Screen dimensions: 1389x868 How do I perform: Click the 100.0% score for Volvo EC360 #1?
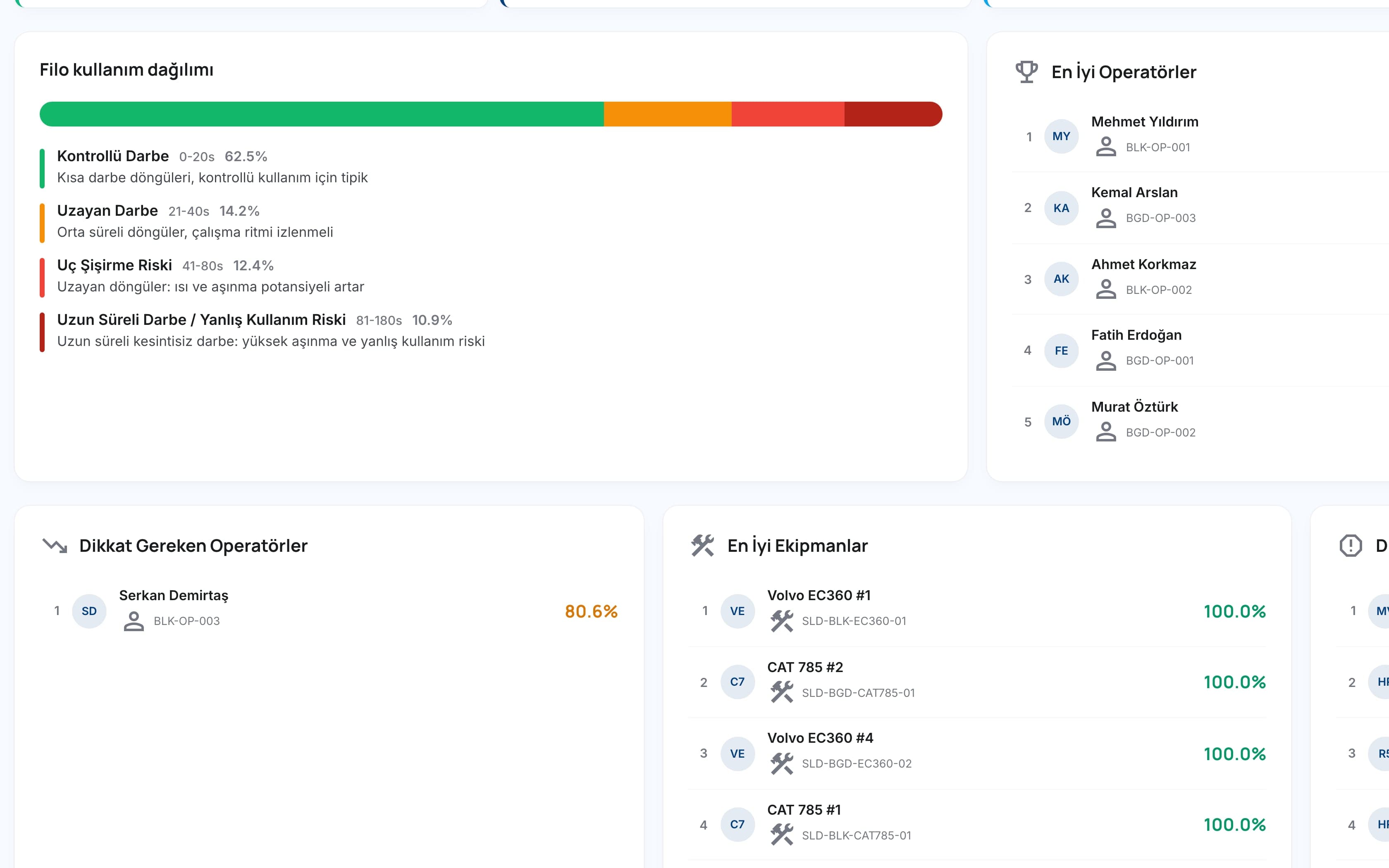[x=1235, y=611]
